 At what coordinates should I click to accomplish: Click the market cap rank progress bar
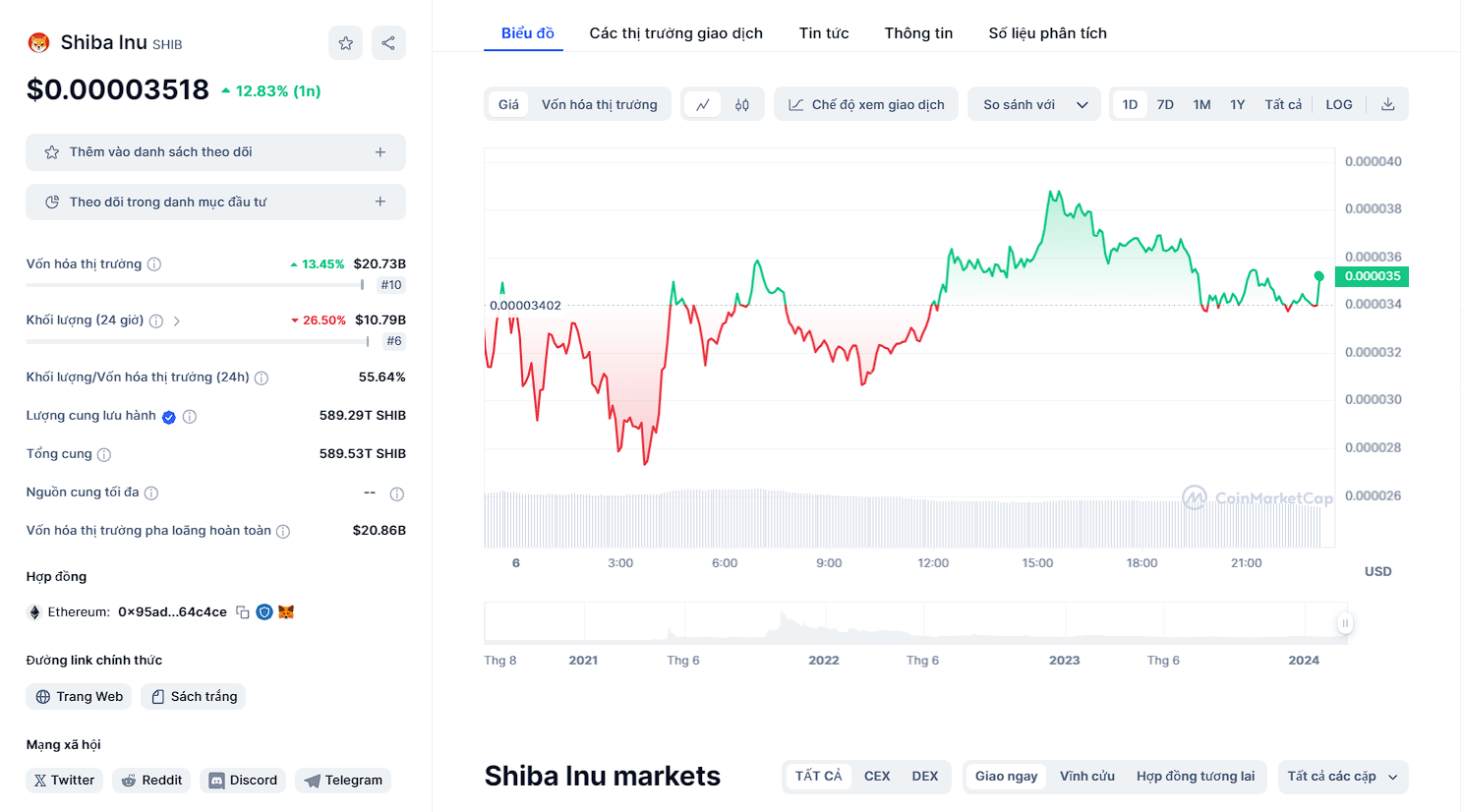(196, 285)
